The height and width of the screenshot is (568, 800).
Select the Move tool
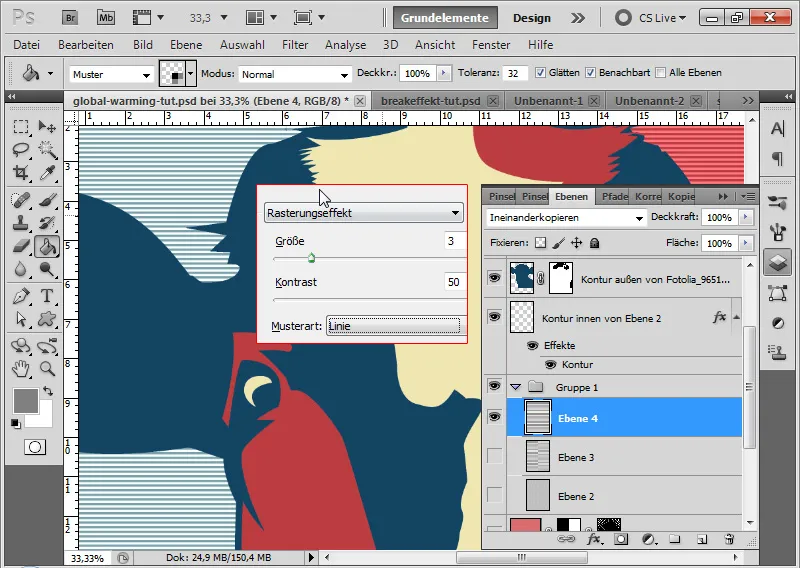click(x=47, y=126)
